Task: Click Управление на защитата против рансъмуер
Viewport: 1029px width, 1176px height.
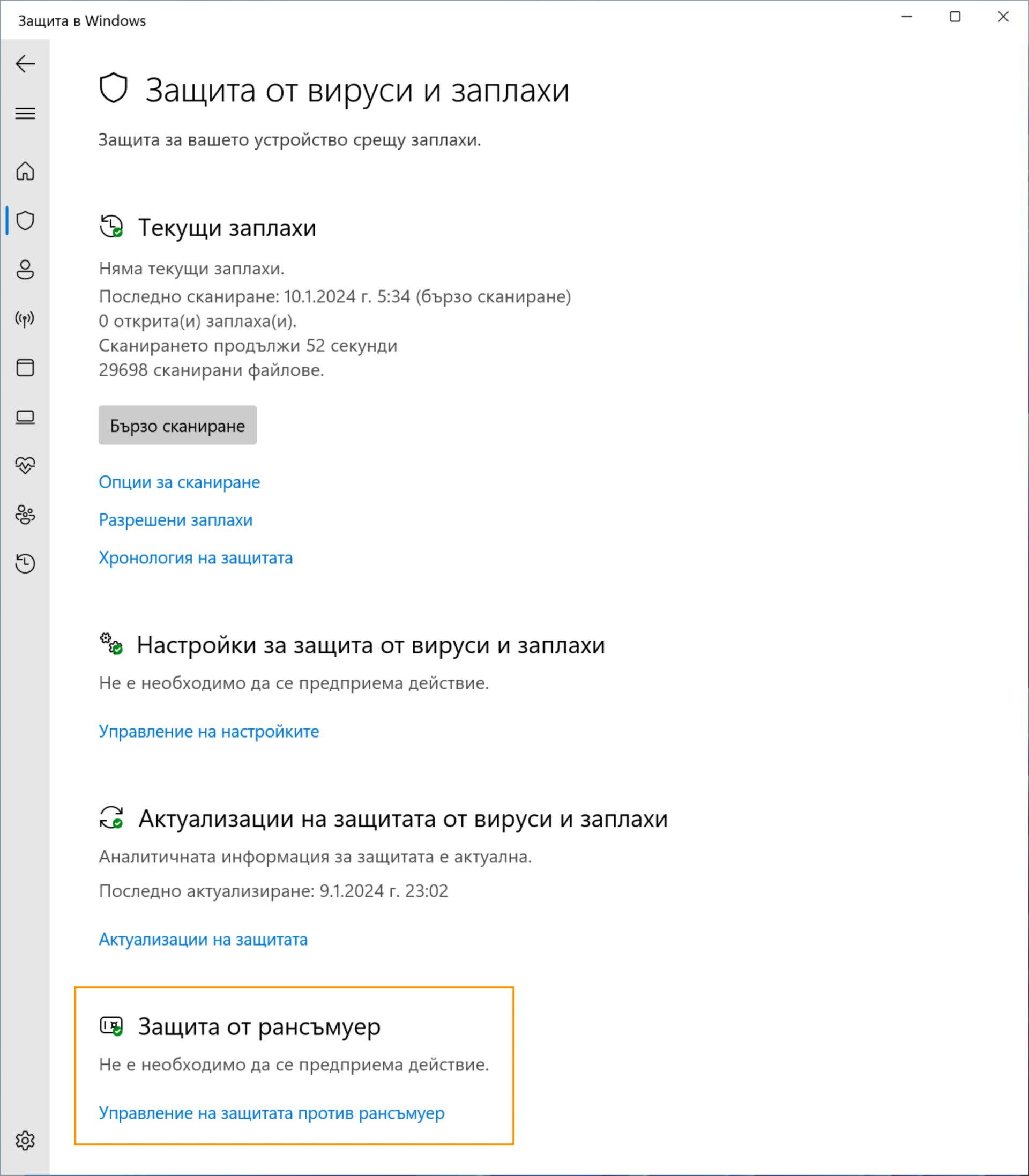Action: [272, 1113]
